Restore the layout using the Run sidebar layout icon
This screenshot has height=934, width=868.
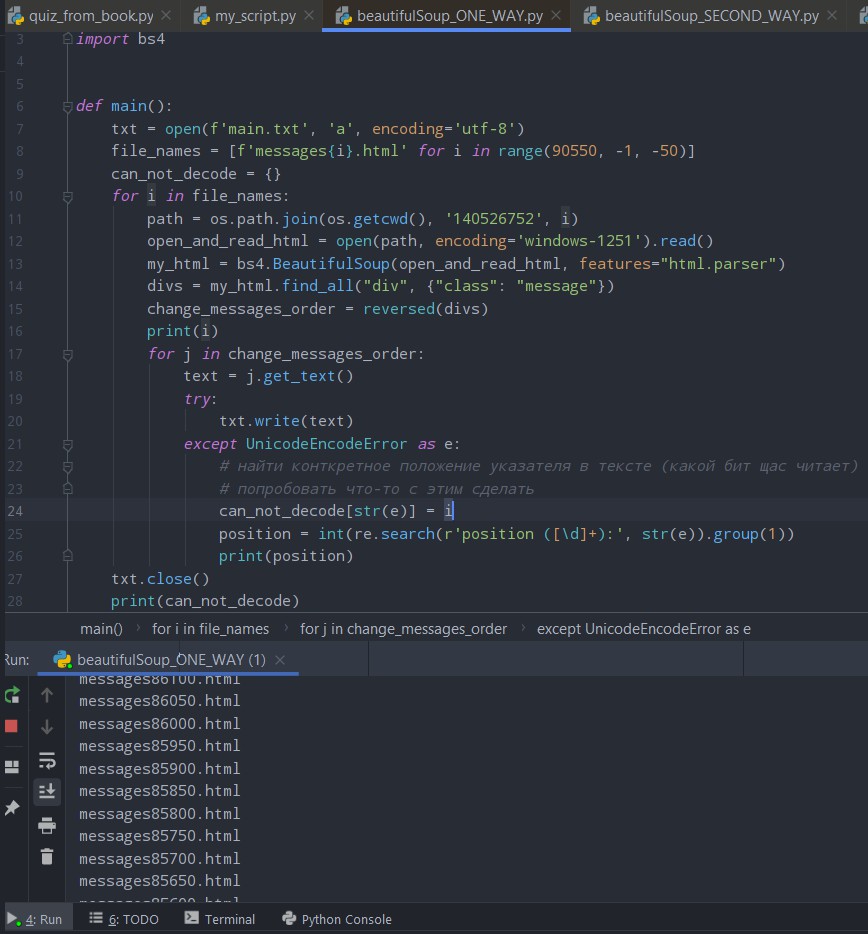(12, 767)
